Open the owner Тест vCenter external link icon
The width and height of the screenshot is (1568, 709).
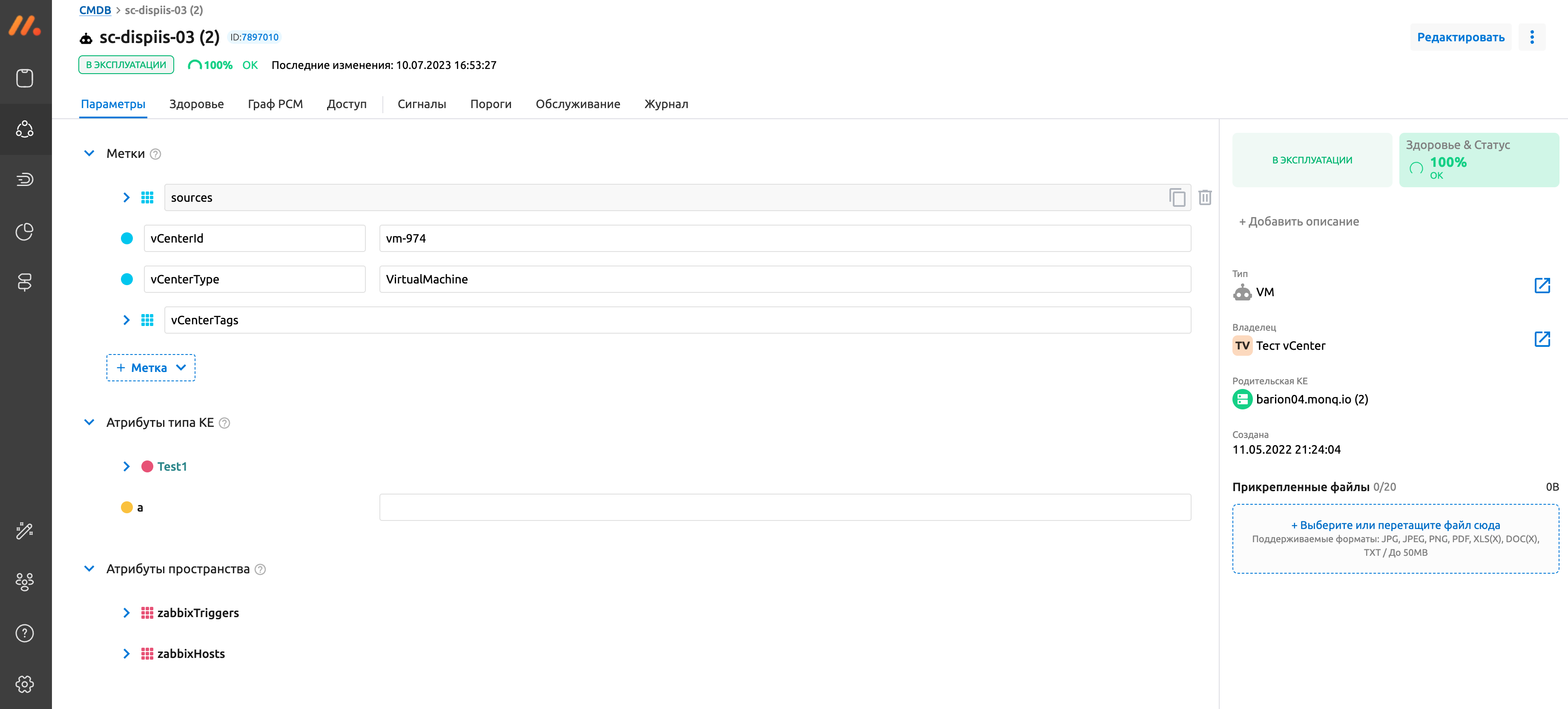point(1542,339)
